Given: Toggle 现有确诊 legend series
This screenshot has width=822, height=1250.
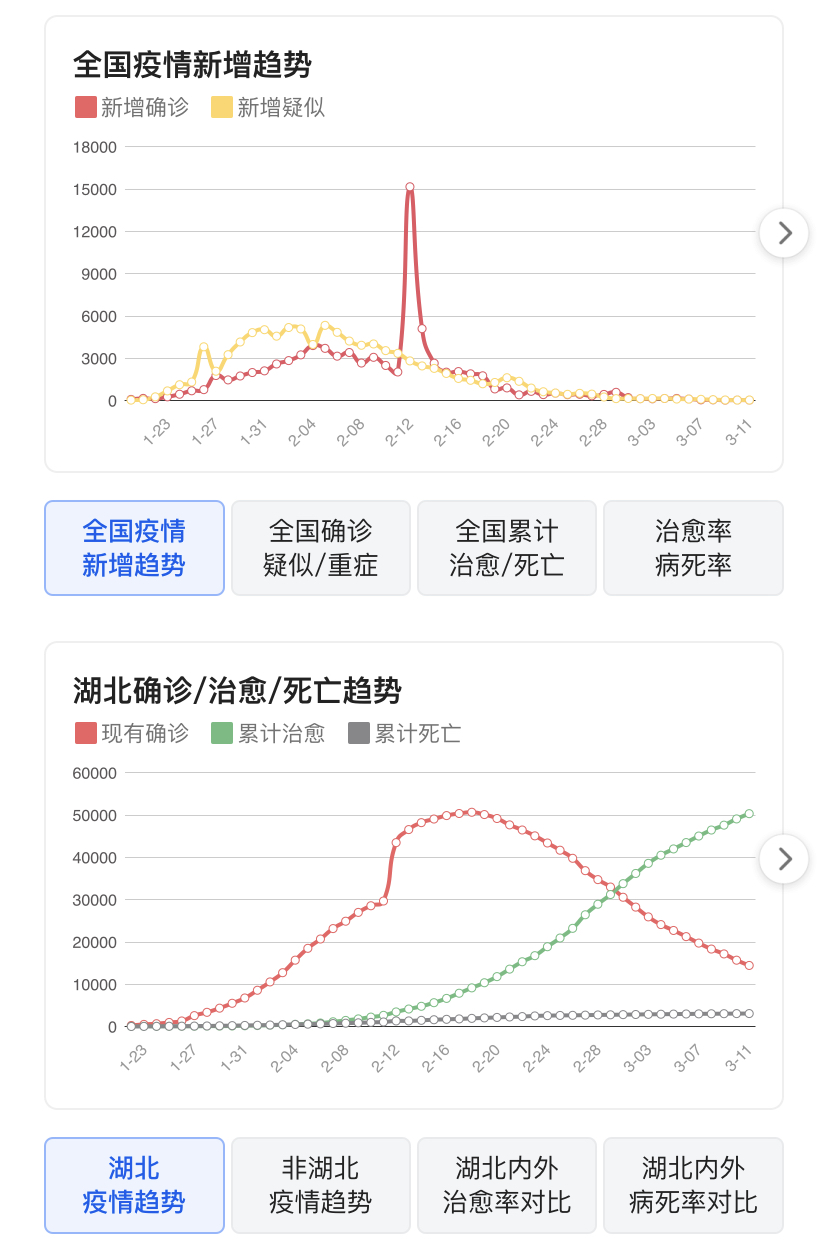Looking at the screenshot, I should click(132, 733).
